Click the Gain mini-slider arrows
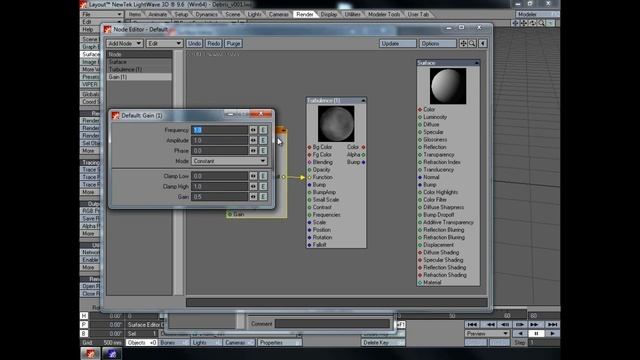The image size is (640, 360). 253,197
